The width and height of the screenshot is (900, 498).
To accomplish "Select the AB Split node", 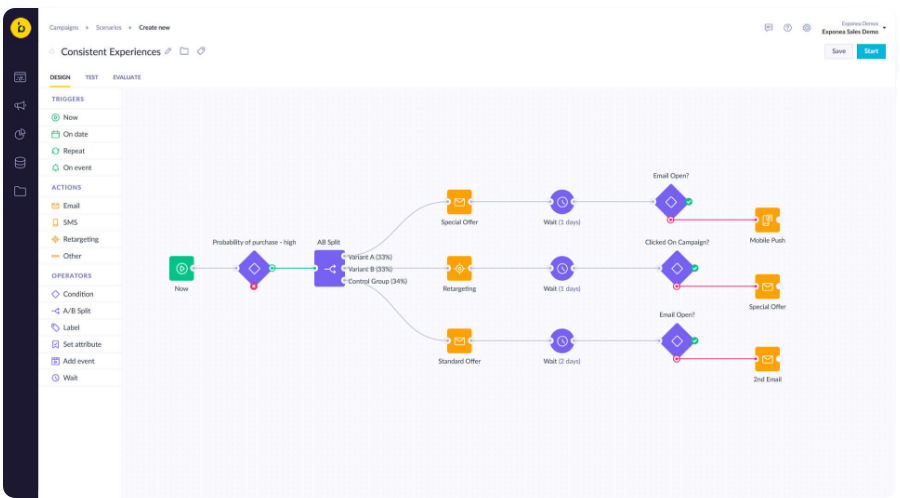I will [x=329, y=269].
